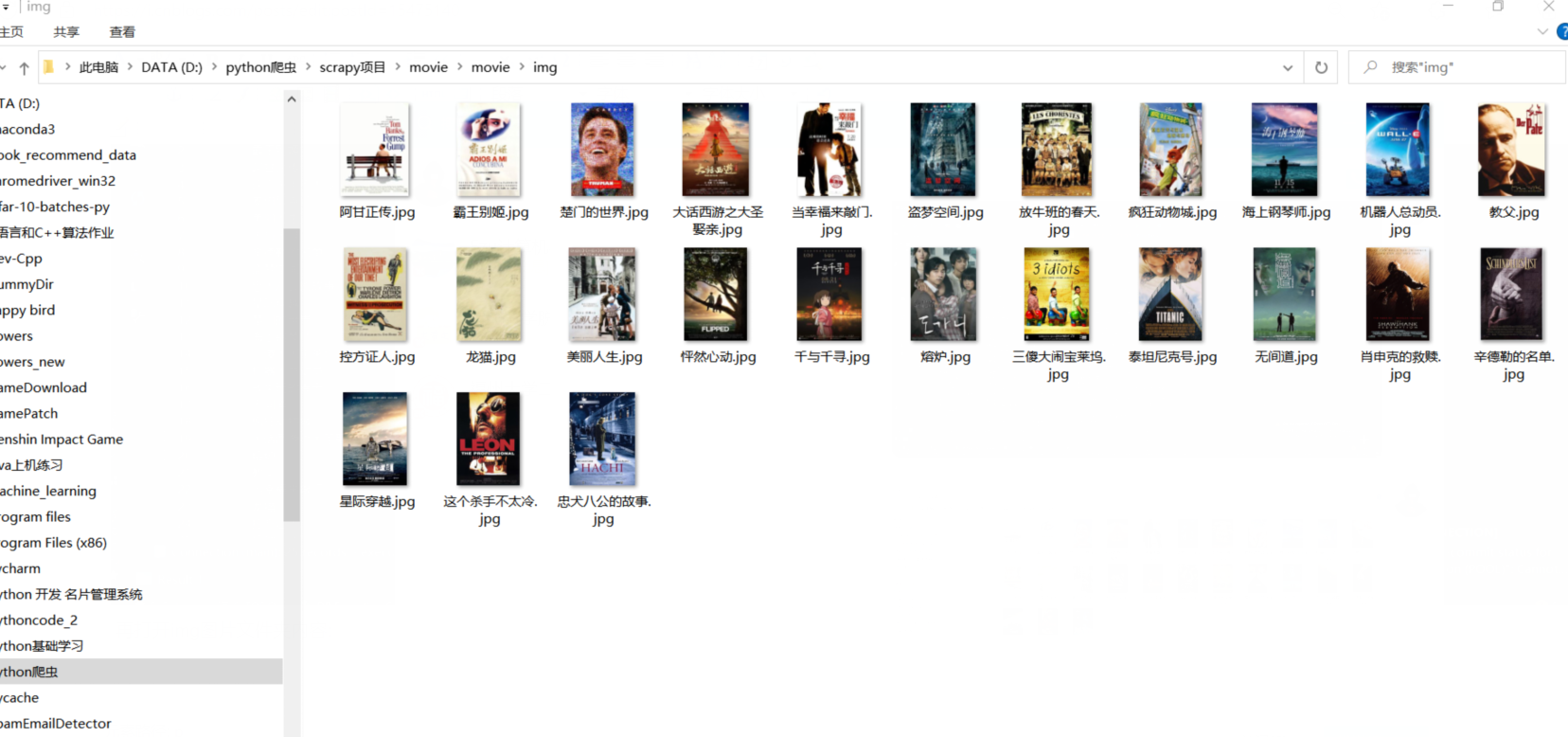Open the 主页 ribbon tab
Viewport: 1568px width, 737px height.
tap(11, 31)
